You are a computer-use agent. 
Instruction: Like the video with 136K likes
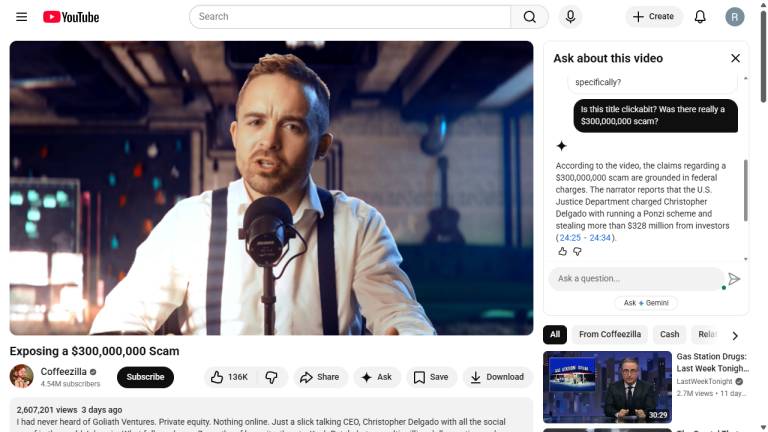229,377
